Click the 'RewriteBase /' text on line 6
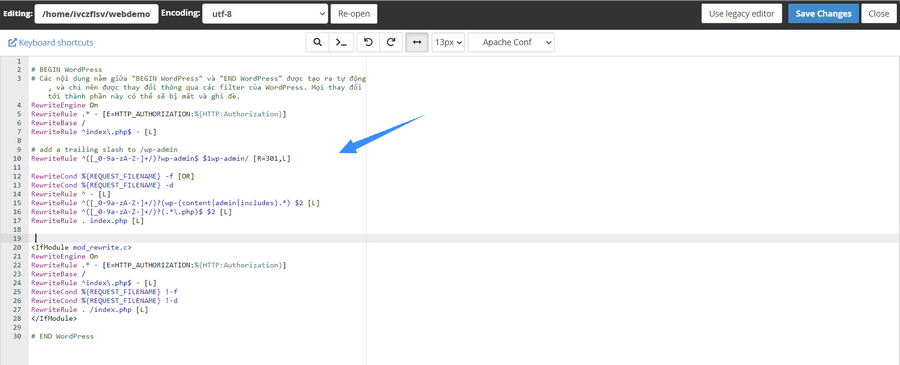 [59, 123]
